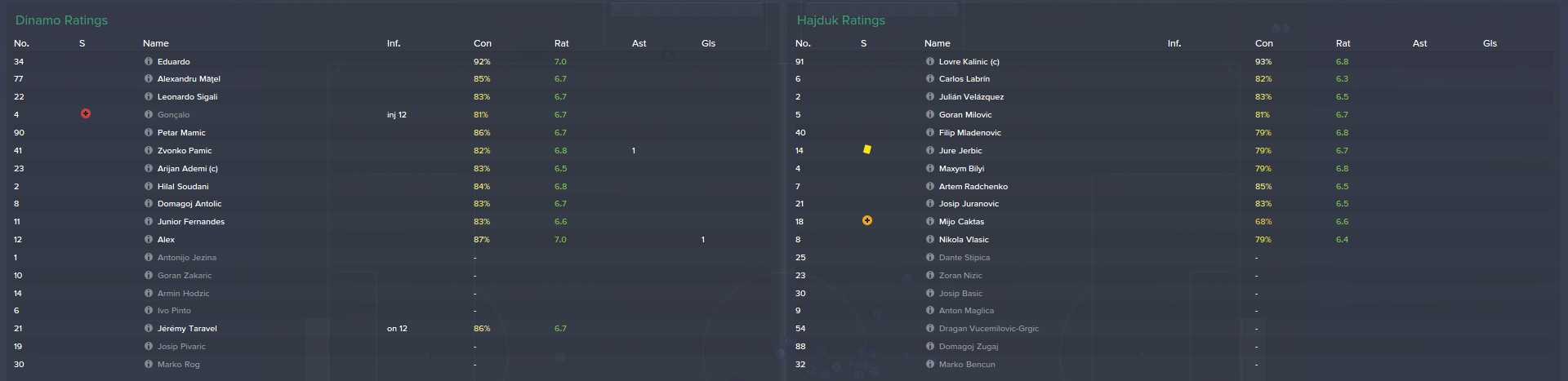Click the info icon beside Lovre Kalinic
Image resolution: width=1568 pixels, height=381 pixels.
[930, 61]
